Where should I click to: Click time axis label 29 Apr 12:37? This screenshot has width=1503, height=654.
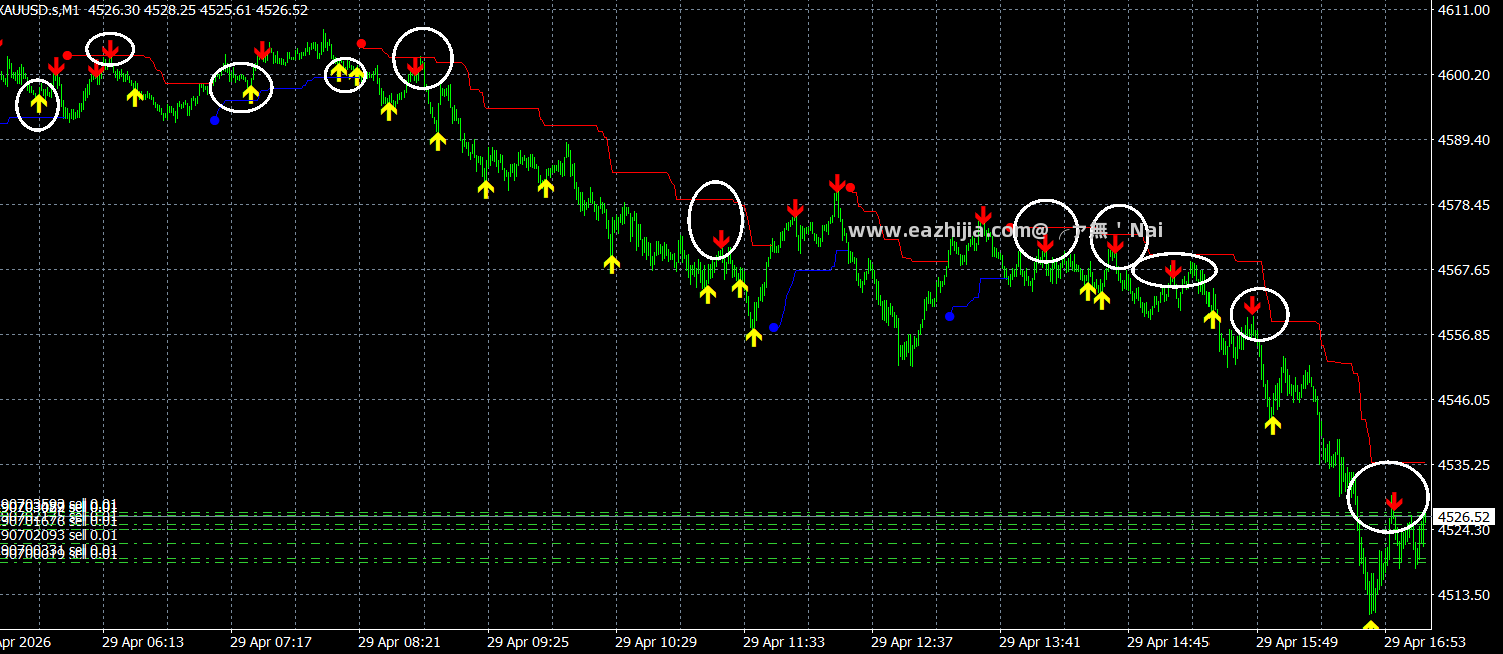911,642
